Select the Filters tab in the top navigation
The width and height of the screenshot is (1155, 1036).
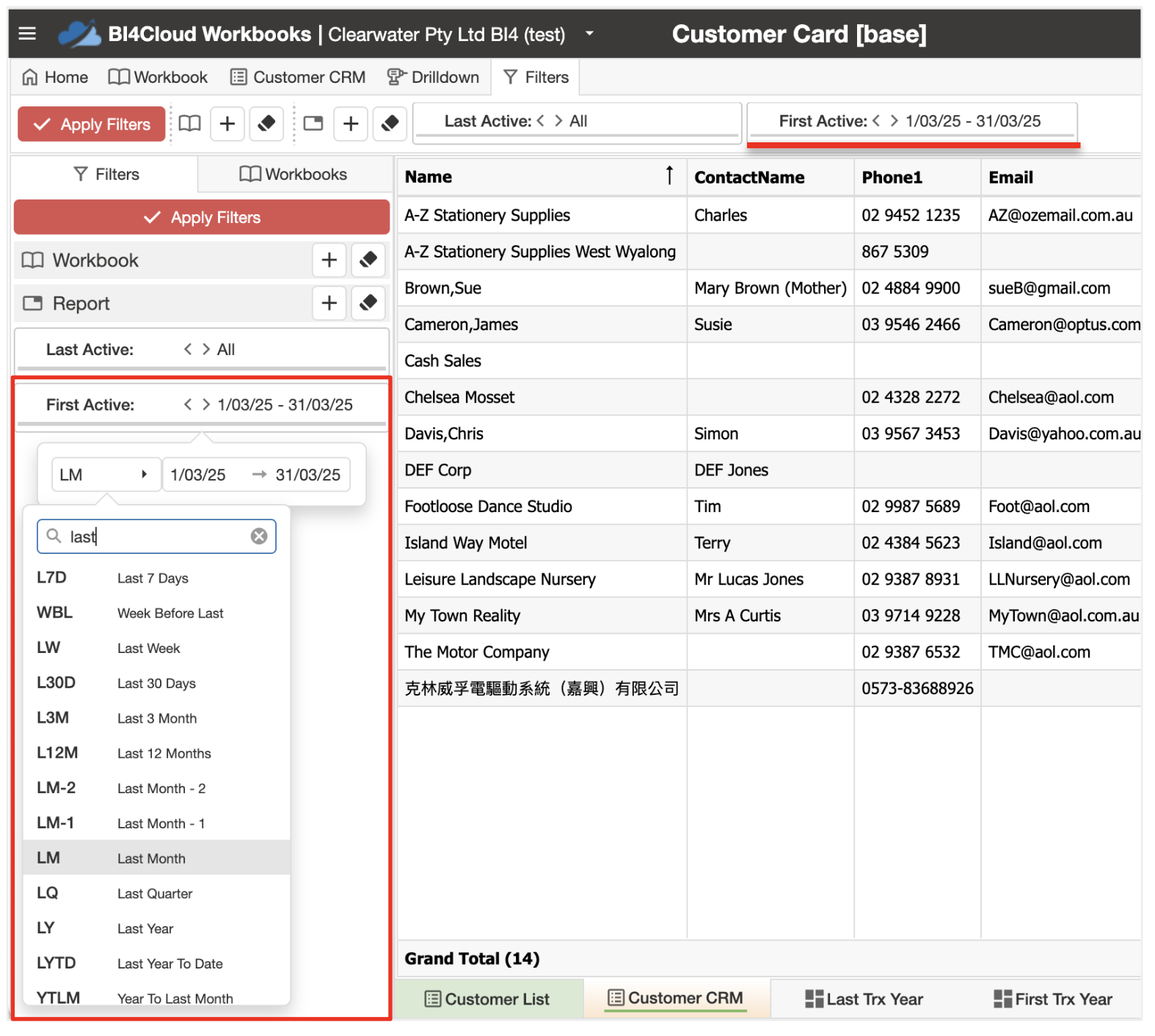click(536, 77)
